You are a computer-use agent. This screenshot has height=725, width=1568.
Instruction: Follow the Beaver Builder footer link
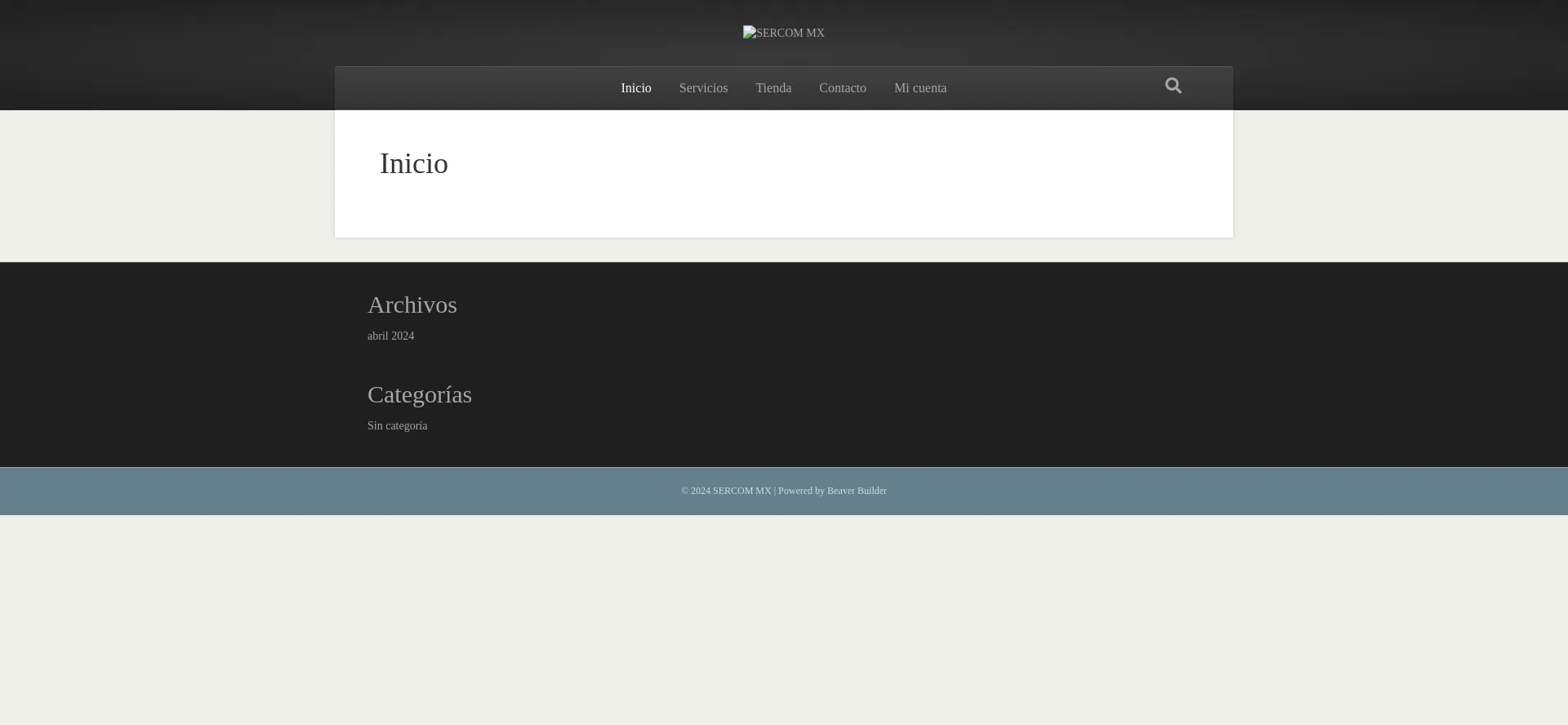(x=857, y=491)
